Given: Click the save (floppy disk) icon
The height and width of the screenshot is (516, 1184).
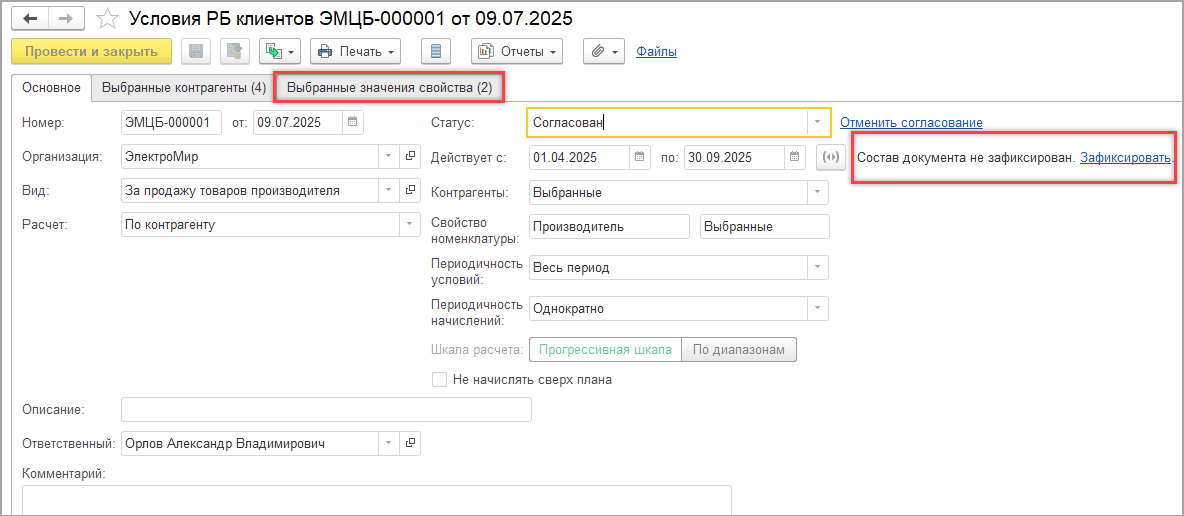Looking at the screenshot, I should [195, 51].
